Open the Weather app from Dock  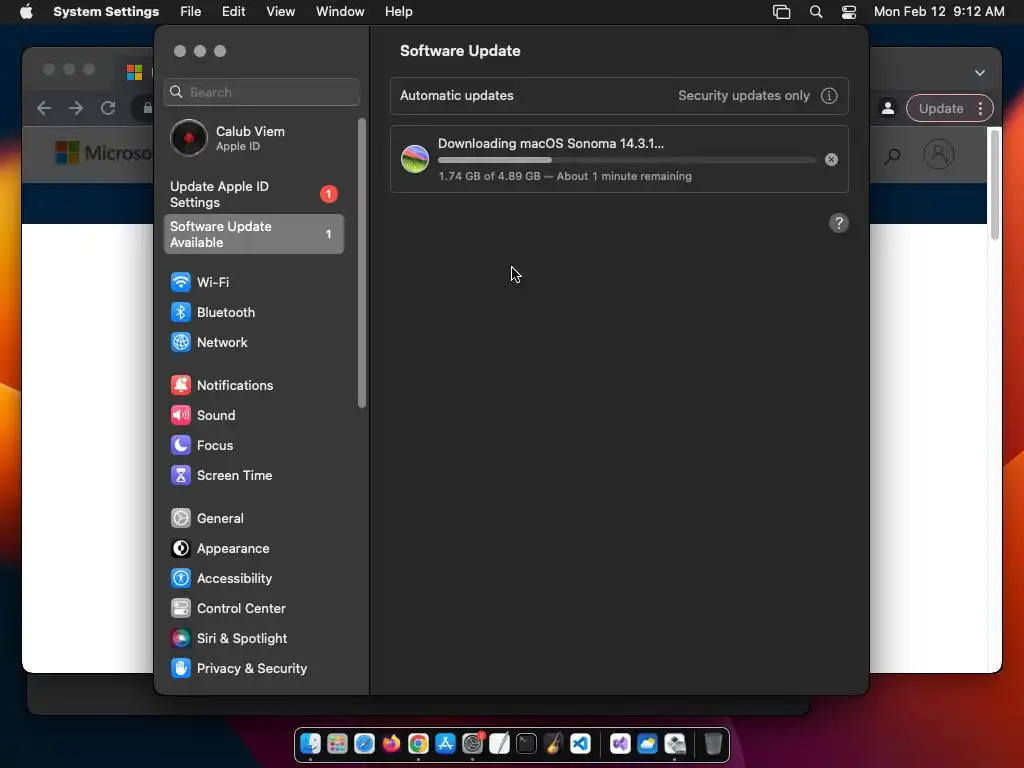(647, 744)
